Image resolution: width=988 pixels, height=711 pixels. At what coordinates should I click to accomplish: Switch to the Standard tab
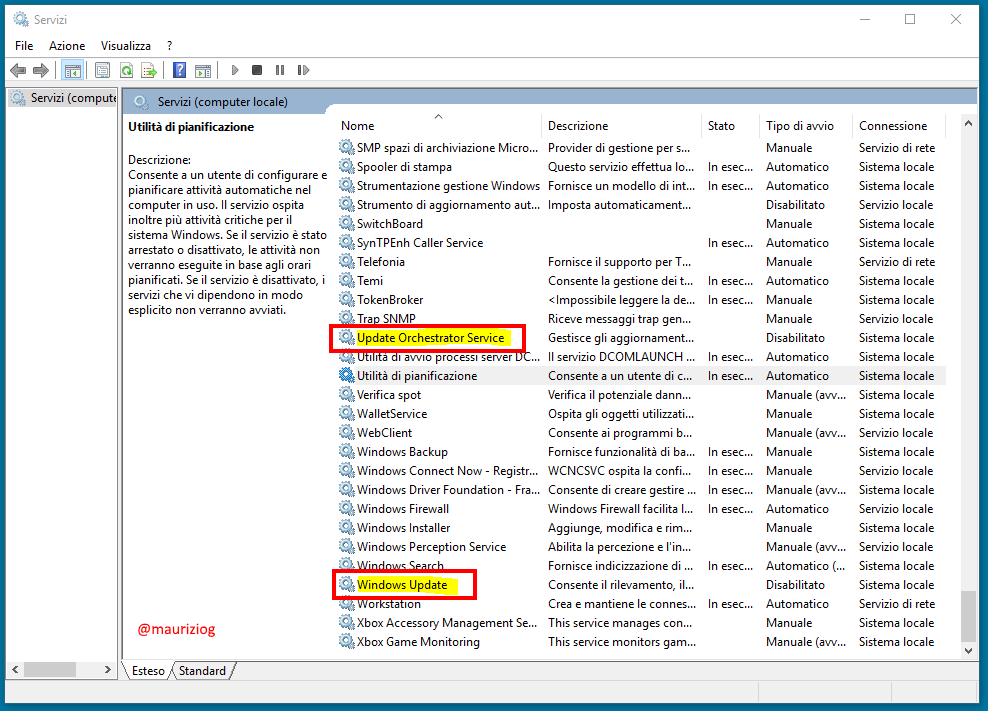pyautogui.click(x=202, y=671)
